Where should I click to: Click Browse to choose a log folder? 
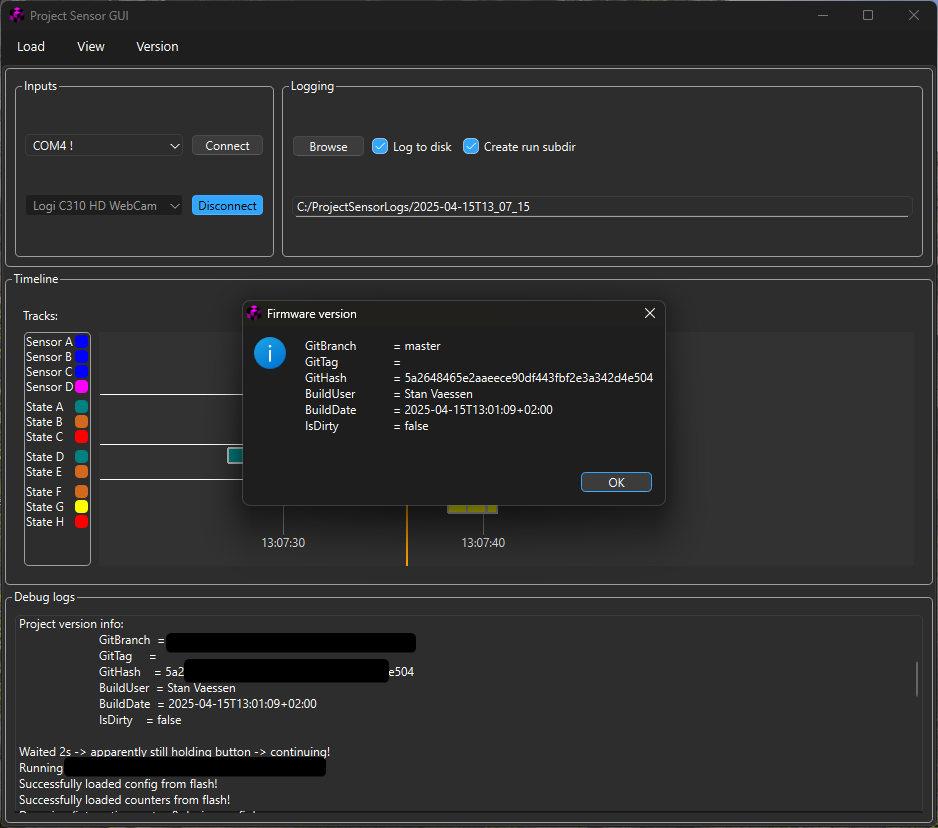(327, 146)
